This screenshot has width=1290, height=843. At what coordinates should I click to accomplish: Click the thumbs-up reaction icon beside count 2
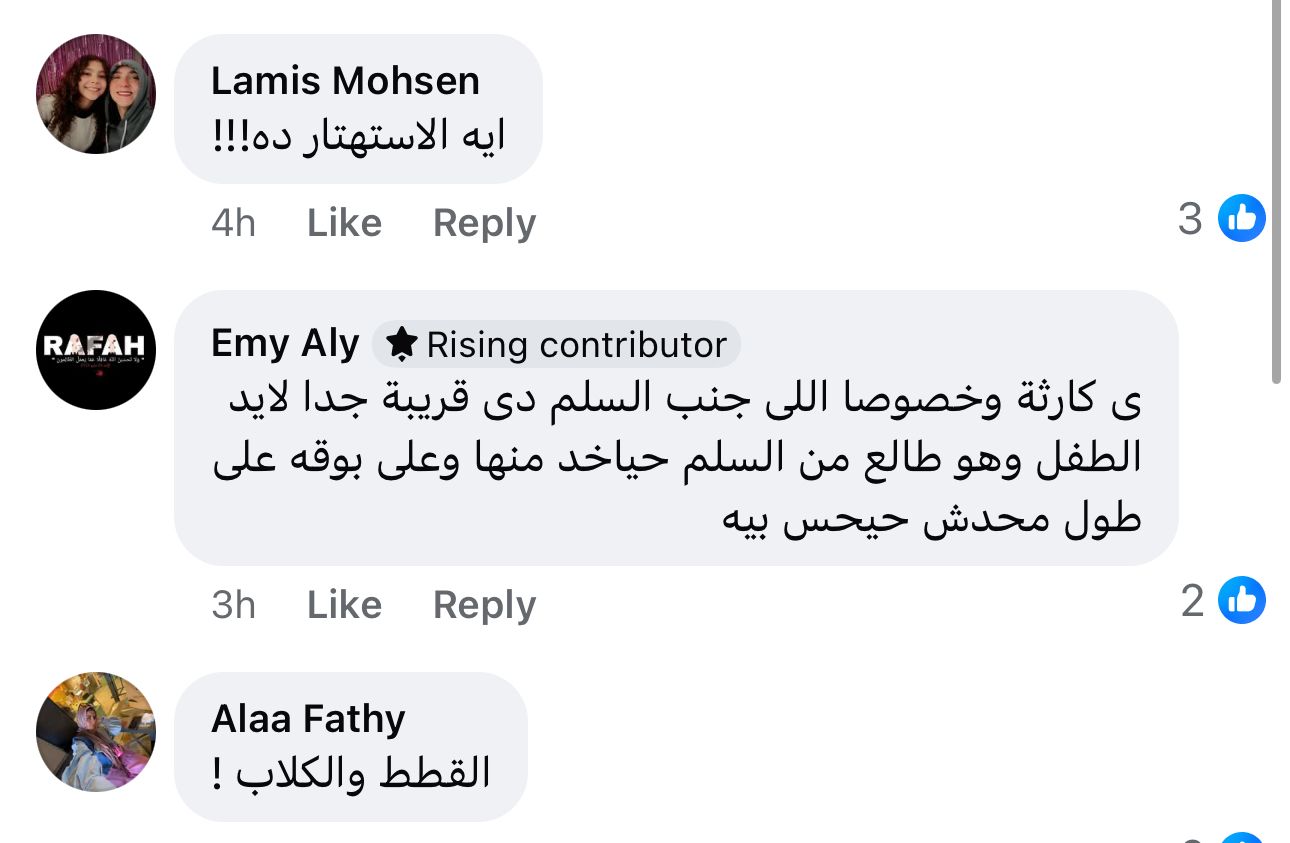1241,600
